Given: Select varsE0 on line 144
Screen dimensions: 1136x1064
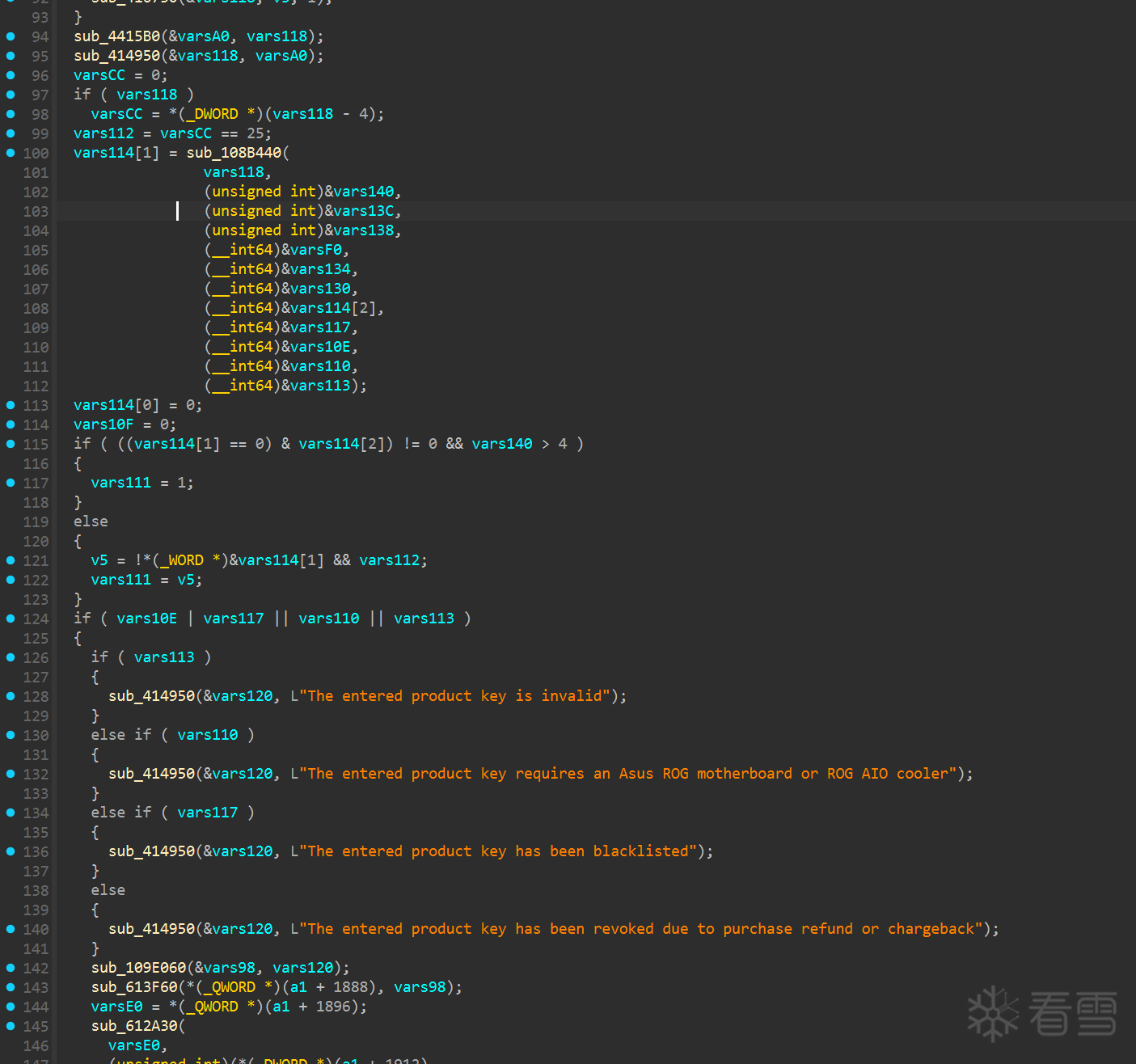Looking at the screenshot, I should [117, 1007].
